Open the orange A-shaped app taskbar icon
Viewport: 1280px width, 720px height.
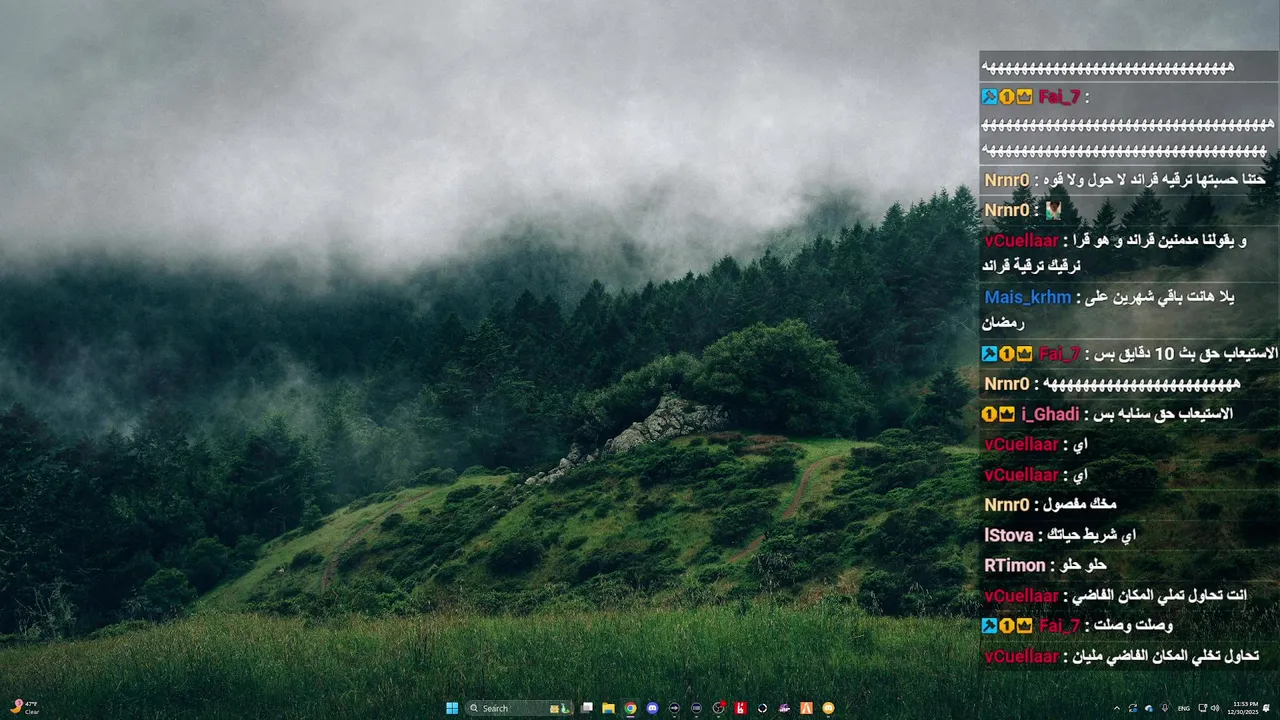pos(806,708)
